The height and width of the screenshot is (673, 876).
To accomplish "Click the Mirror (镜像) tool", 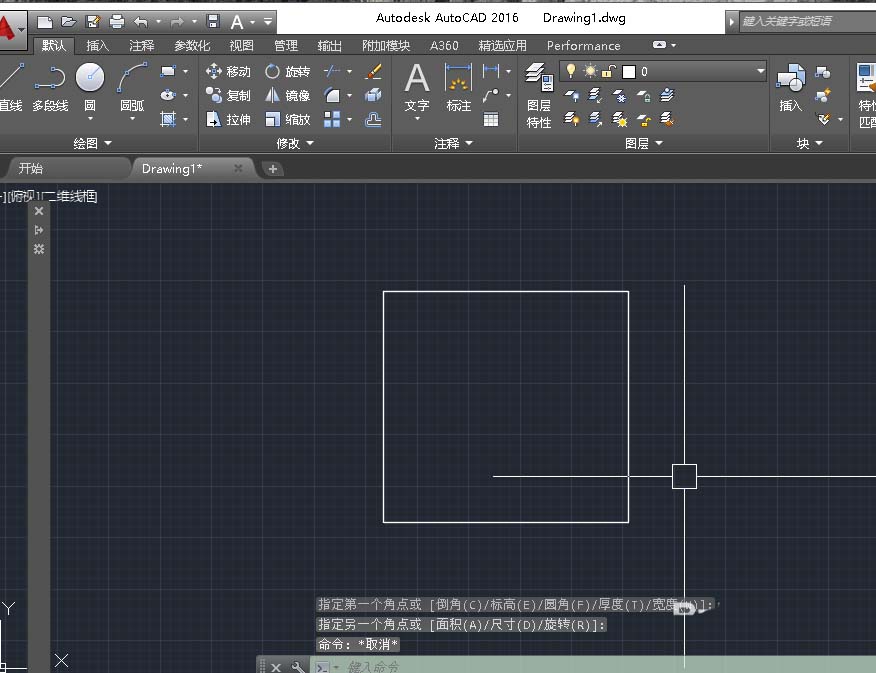I will pyautogui.click(x=287, y=96).
